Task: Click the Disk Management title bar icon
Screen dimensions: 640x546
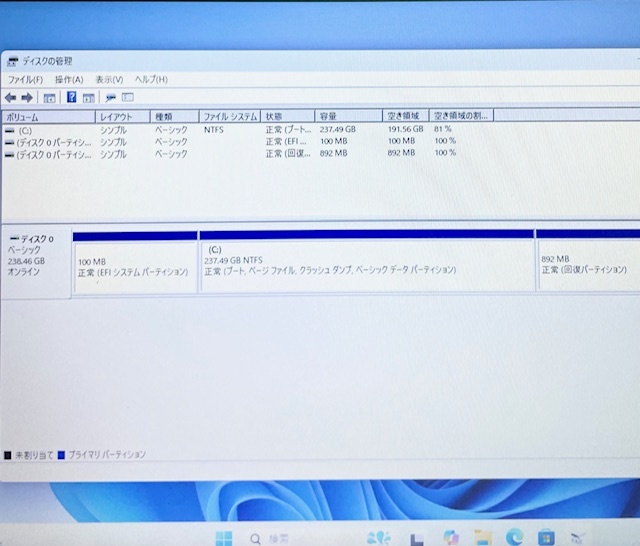Action: pos(13,62)
